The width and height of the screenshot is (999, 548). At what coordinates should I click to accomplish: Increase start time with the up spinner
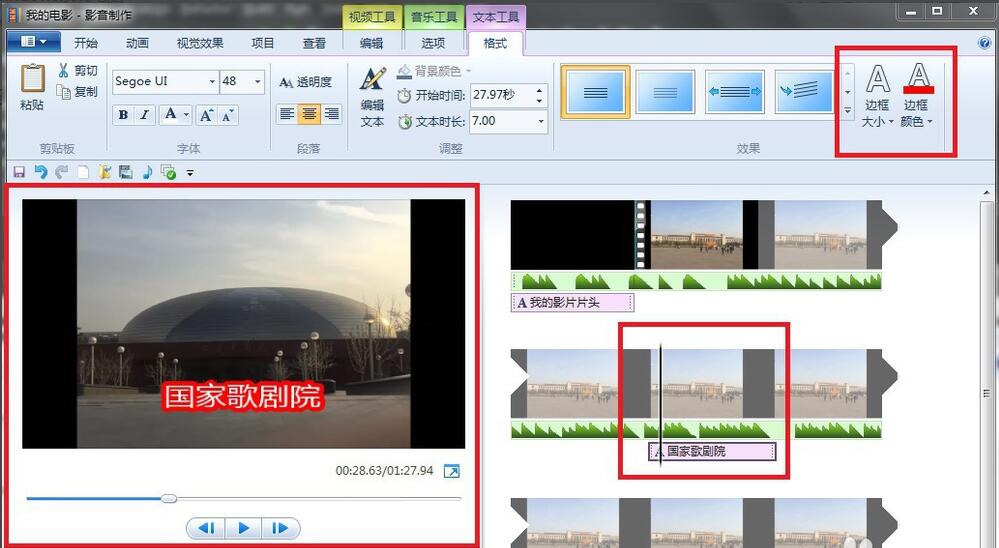pos(540,90)
